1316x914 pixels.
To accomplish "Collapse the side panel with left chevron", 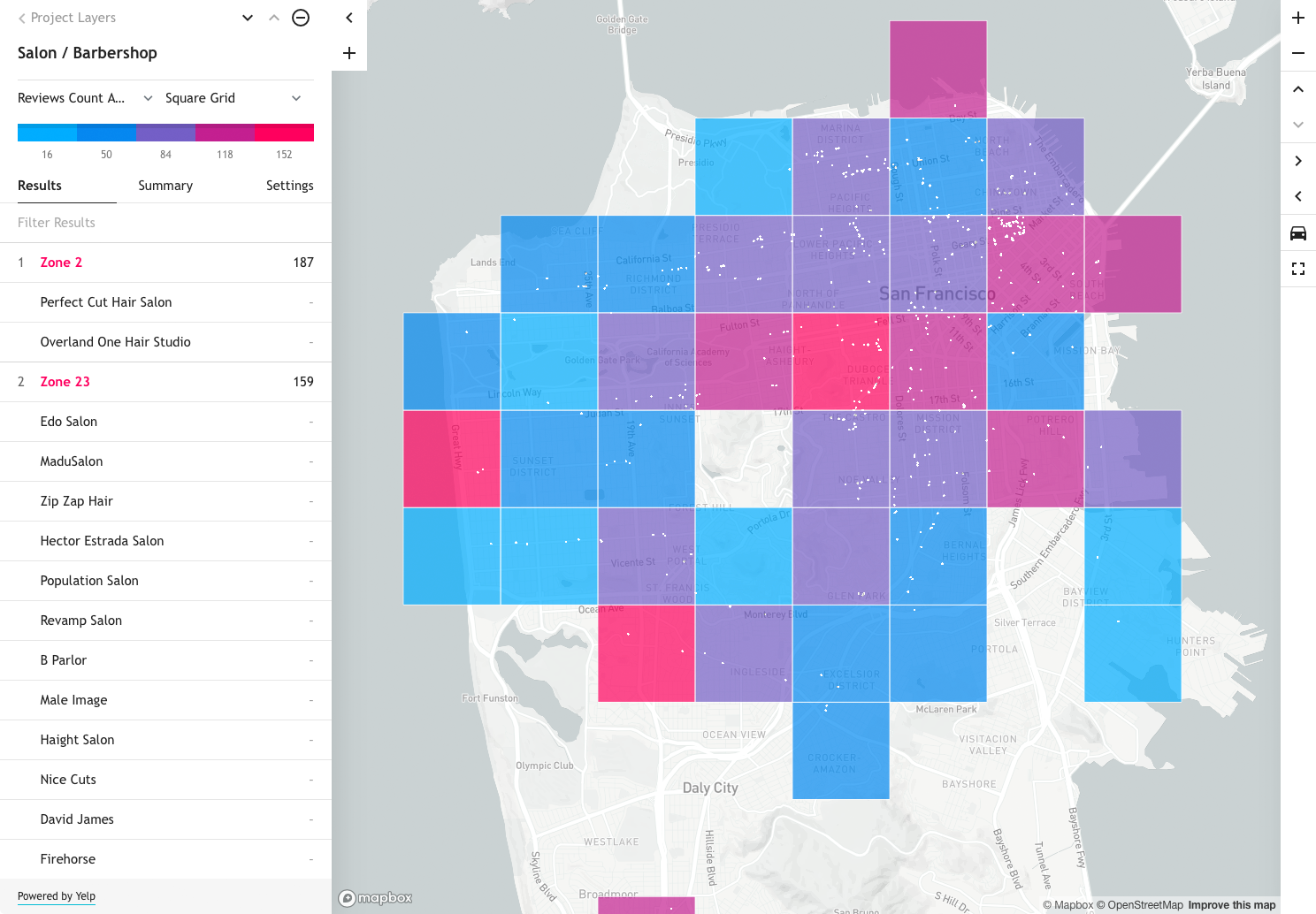I will tap(349, 18).
